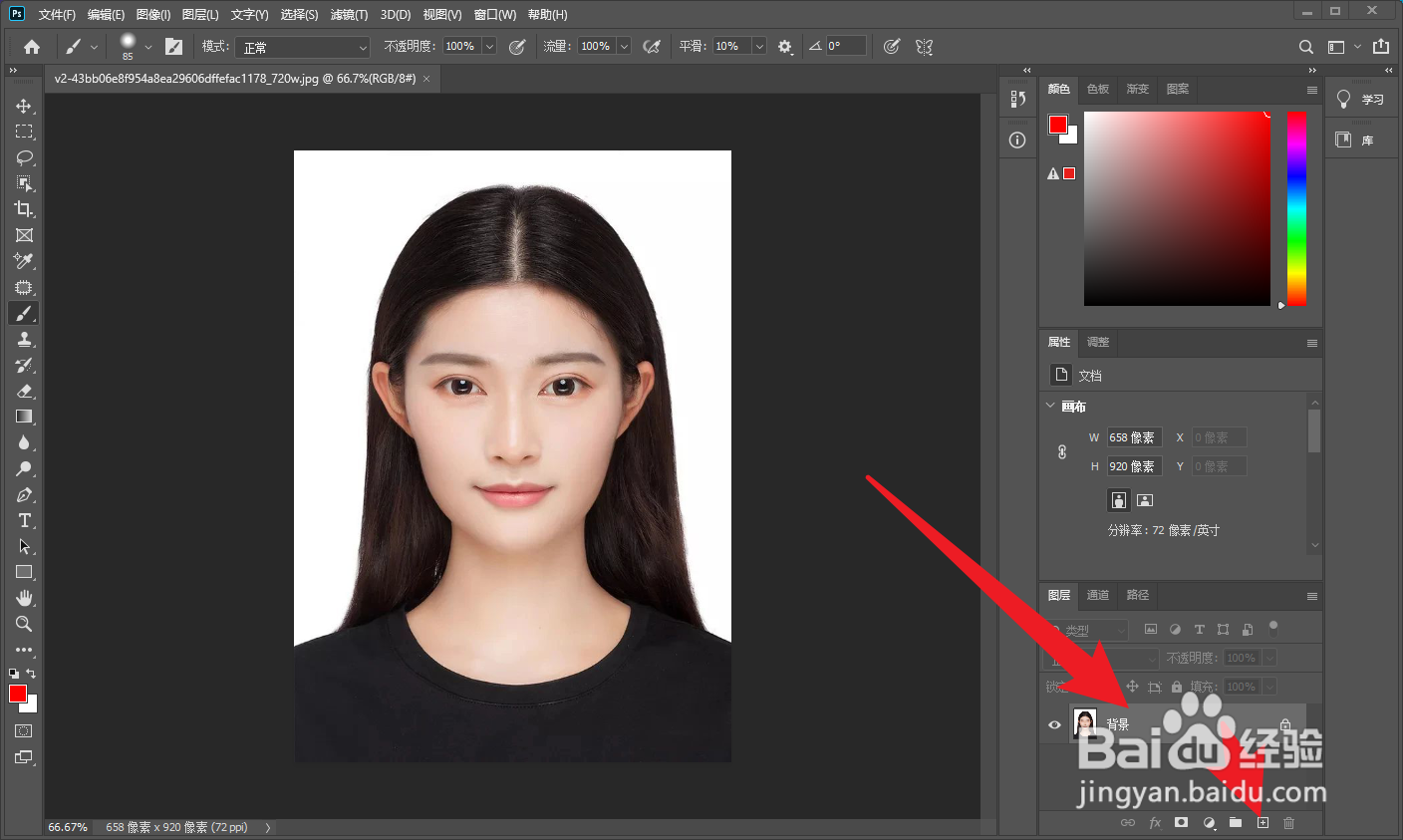
Task: Open the blend mode 正常 dropdown
Action: [x=303, y=47]
